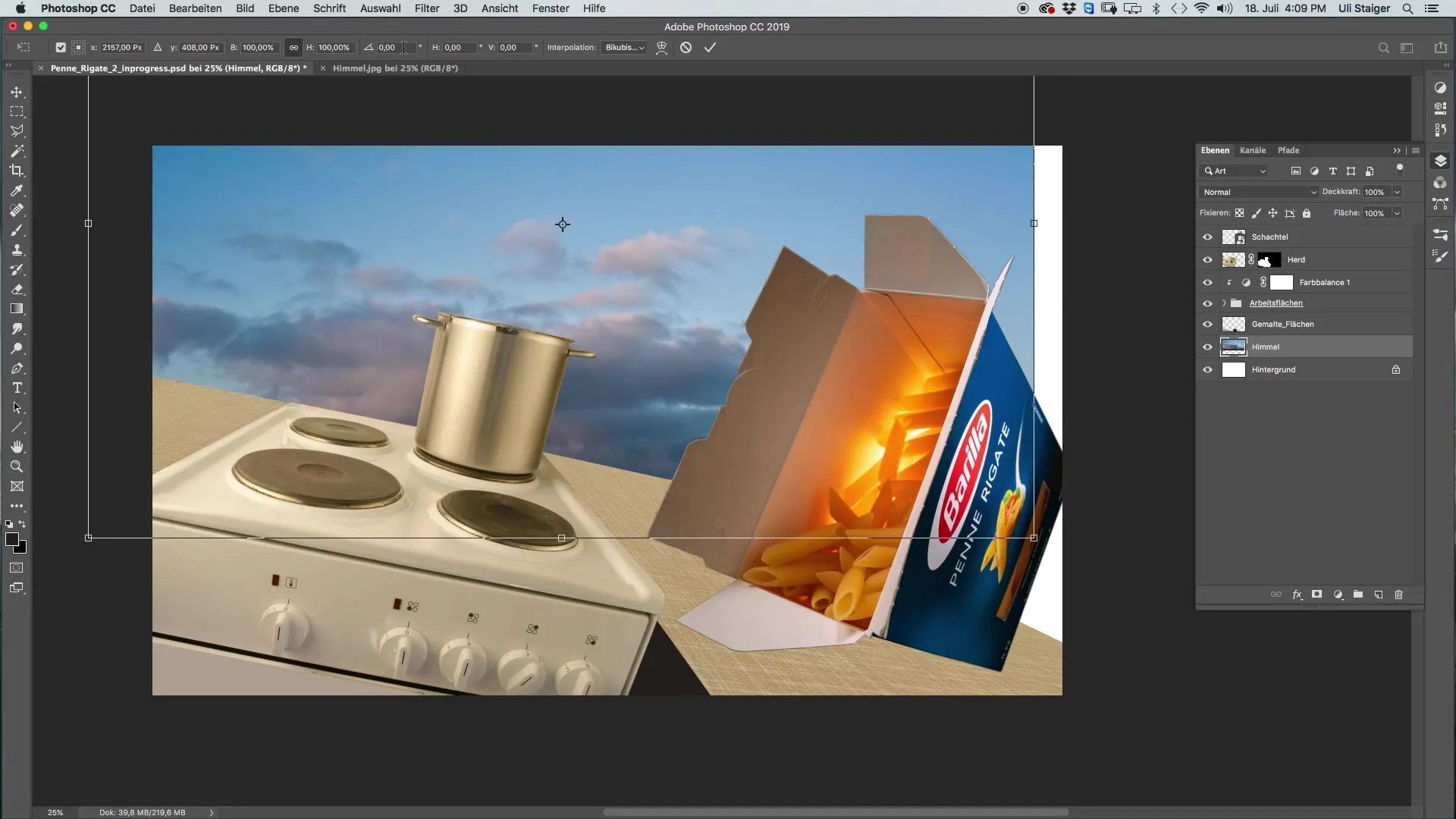
Task: Select the Dodge tool
Action: [x=17, y=348]
